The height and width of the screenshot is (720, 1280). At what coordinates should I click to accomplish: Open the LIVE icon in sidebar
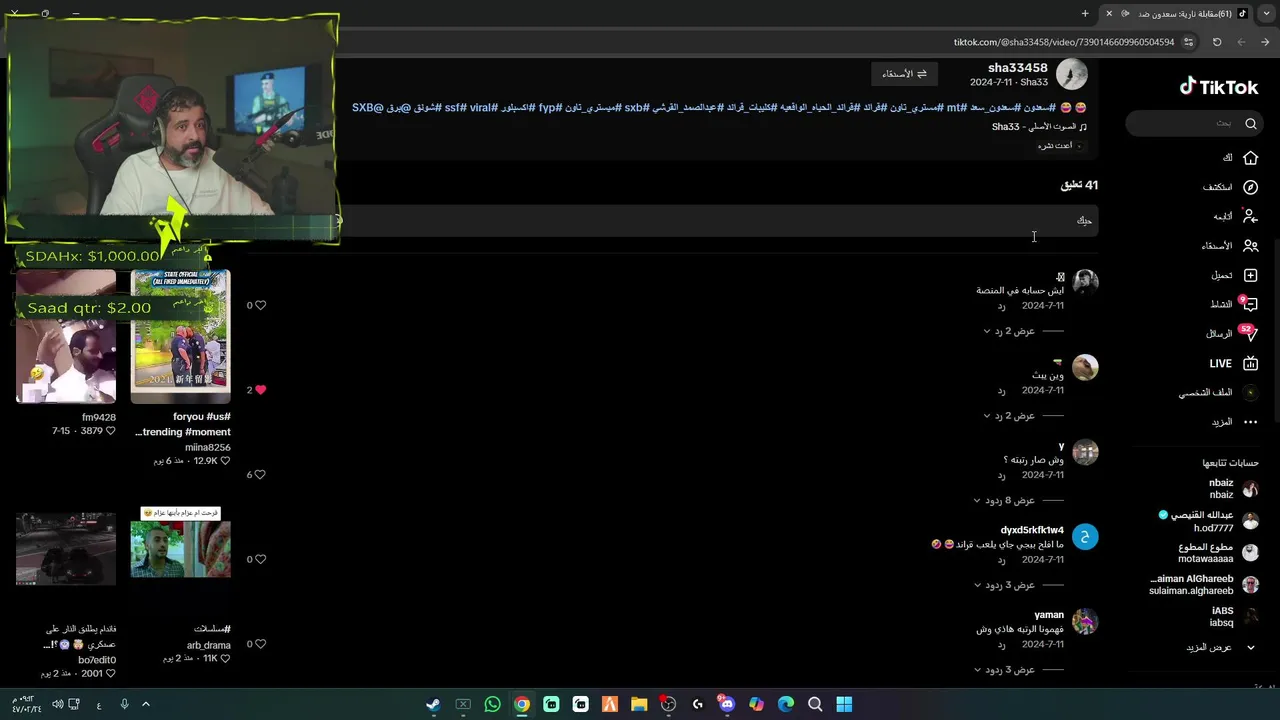(1250, 363)
